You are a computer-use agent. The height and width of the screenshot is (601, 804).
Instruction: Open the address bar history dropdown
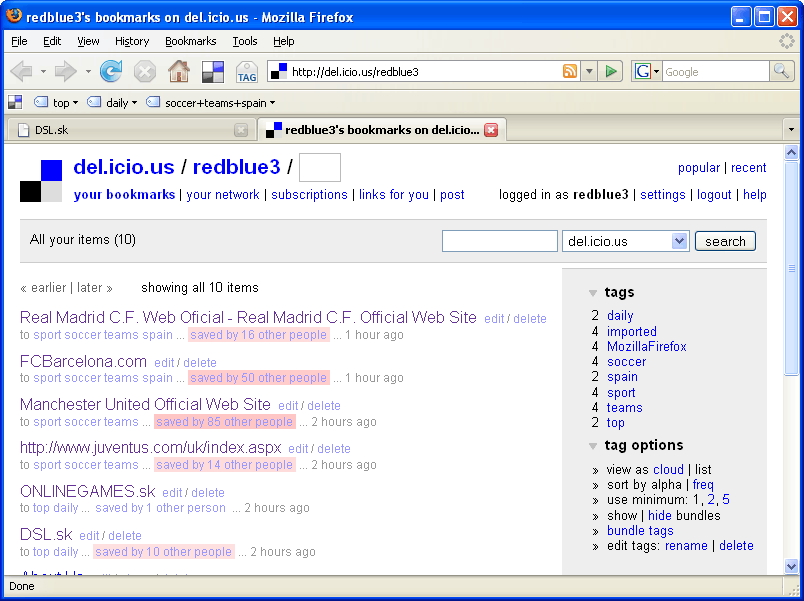click(x=589, y=71)
